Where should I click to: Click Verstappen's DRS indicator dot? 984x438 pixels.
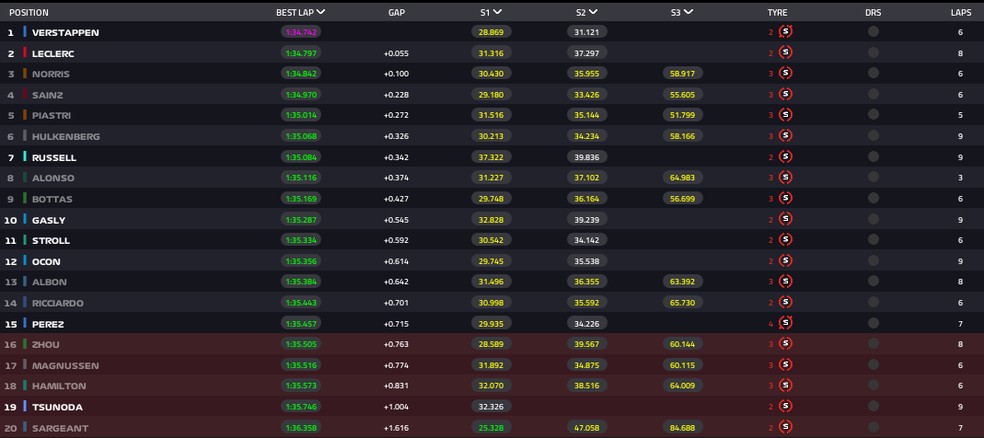[x=873, y=31]
